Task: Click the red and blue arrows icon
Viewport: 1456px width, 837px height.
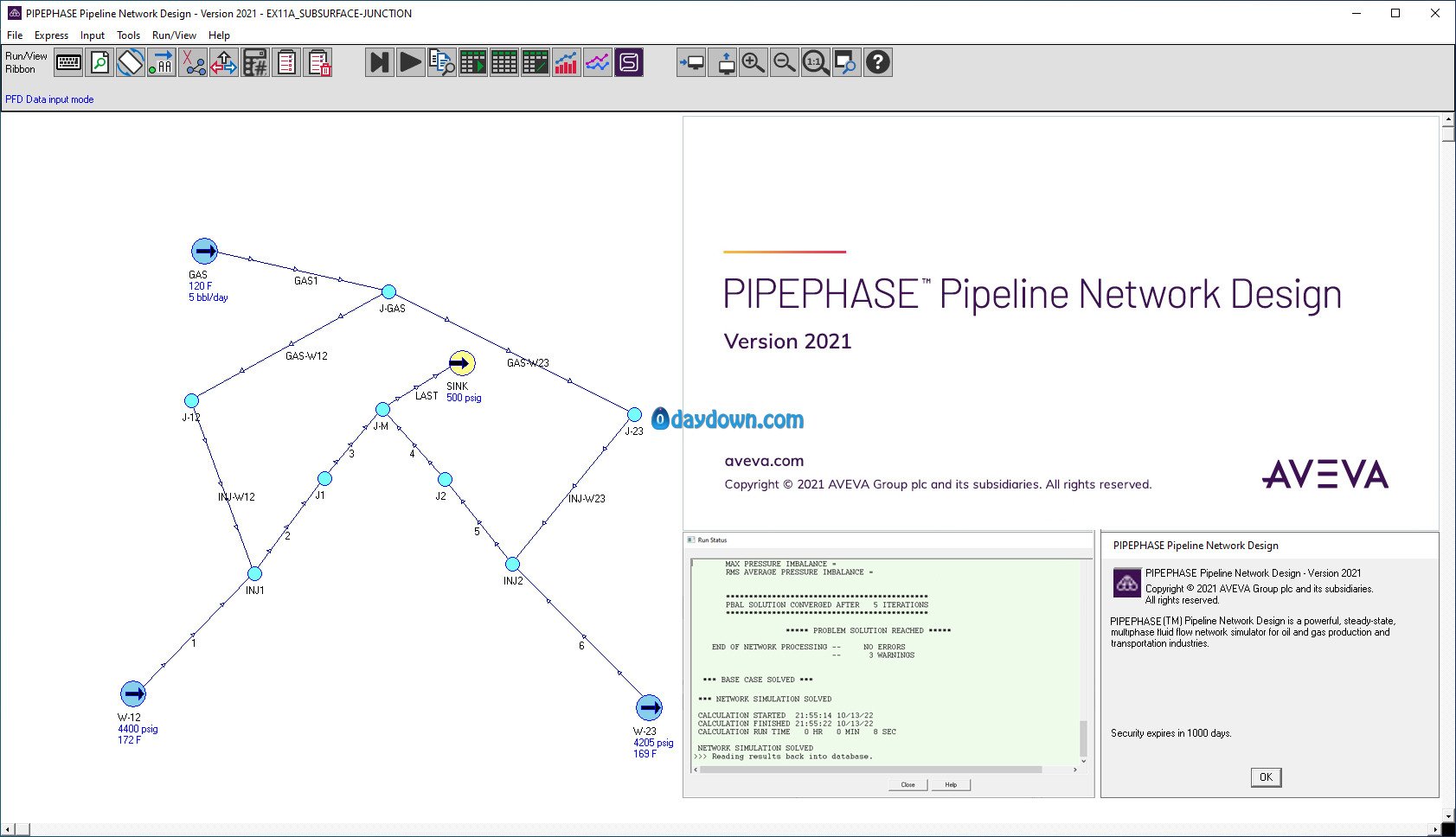Action: tap(224, 62)
